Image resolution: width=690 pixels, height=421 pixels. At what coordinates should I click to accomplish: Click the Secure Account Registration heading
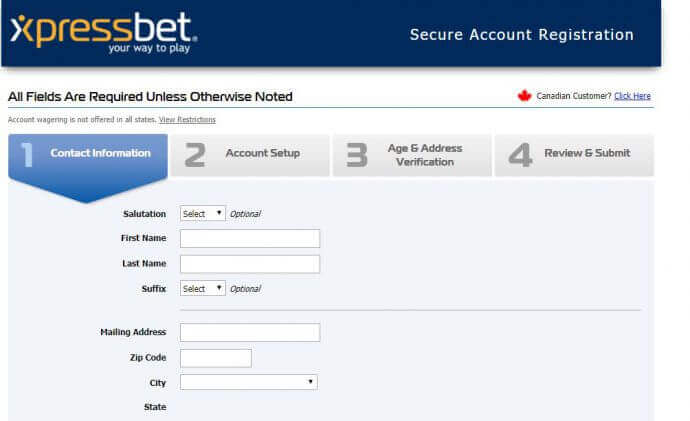click(521, 35)
